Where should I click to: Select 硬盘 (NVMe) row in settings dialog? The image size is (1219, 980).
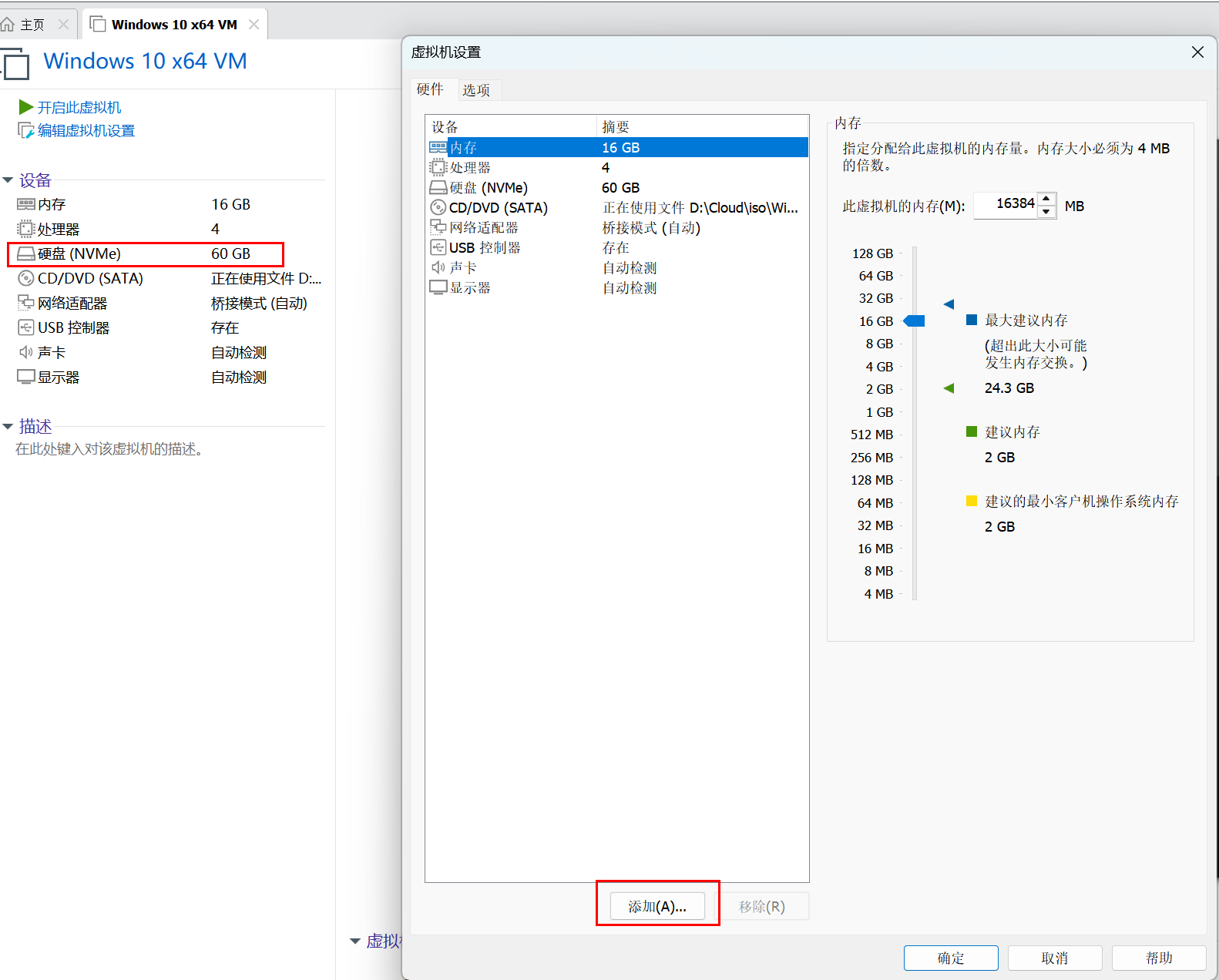click(x=616, y=187)
